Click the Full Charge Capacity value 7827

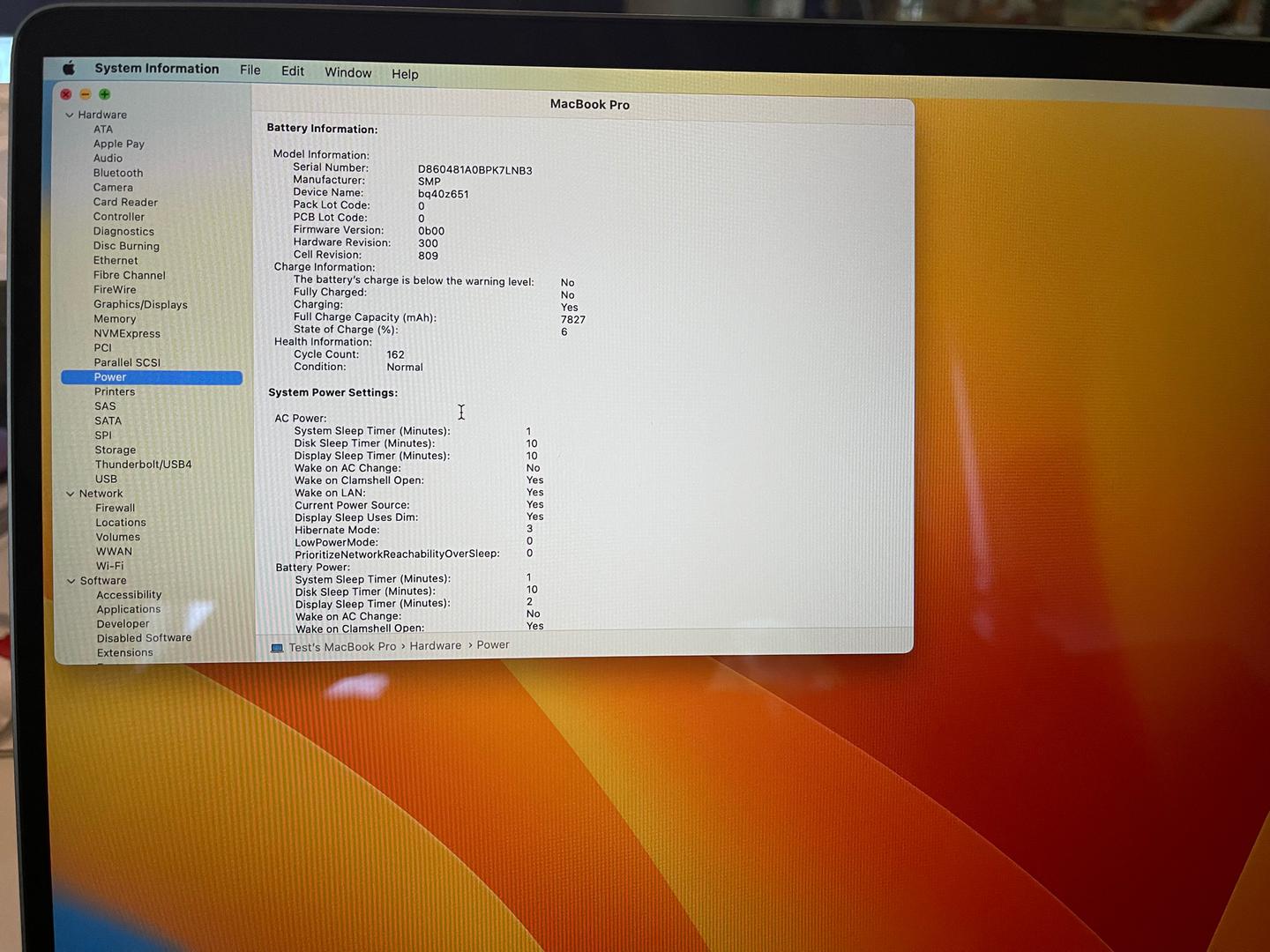click(x=573, y=320)
